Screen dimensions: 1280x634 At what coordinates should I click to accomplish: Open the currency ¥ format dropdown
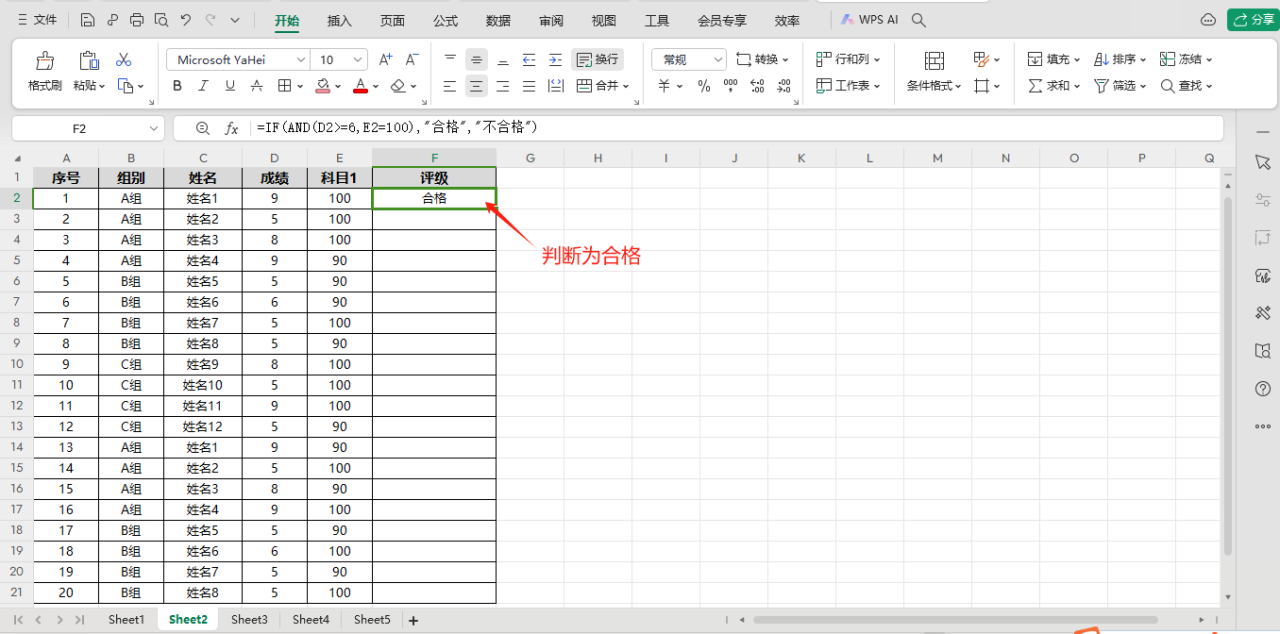pyautogui.click(x=670, y=86)
